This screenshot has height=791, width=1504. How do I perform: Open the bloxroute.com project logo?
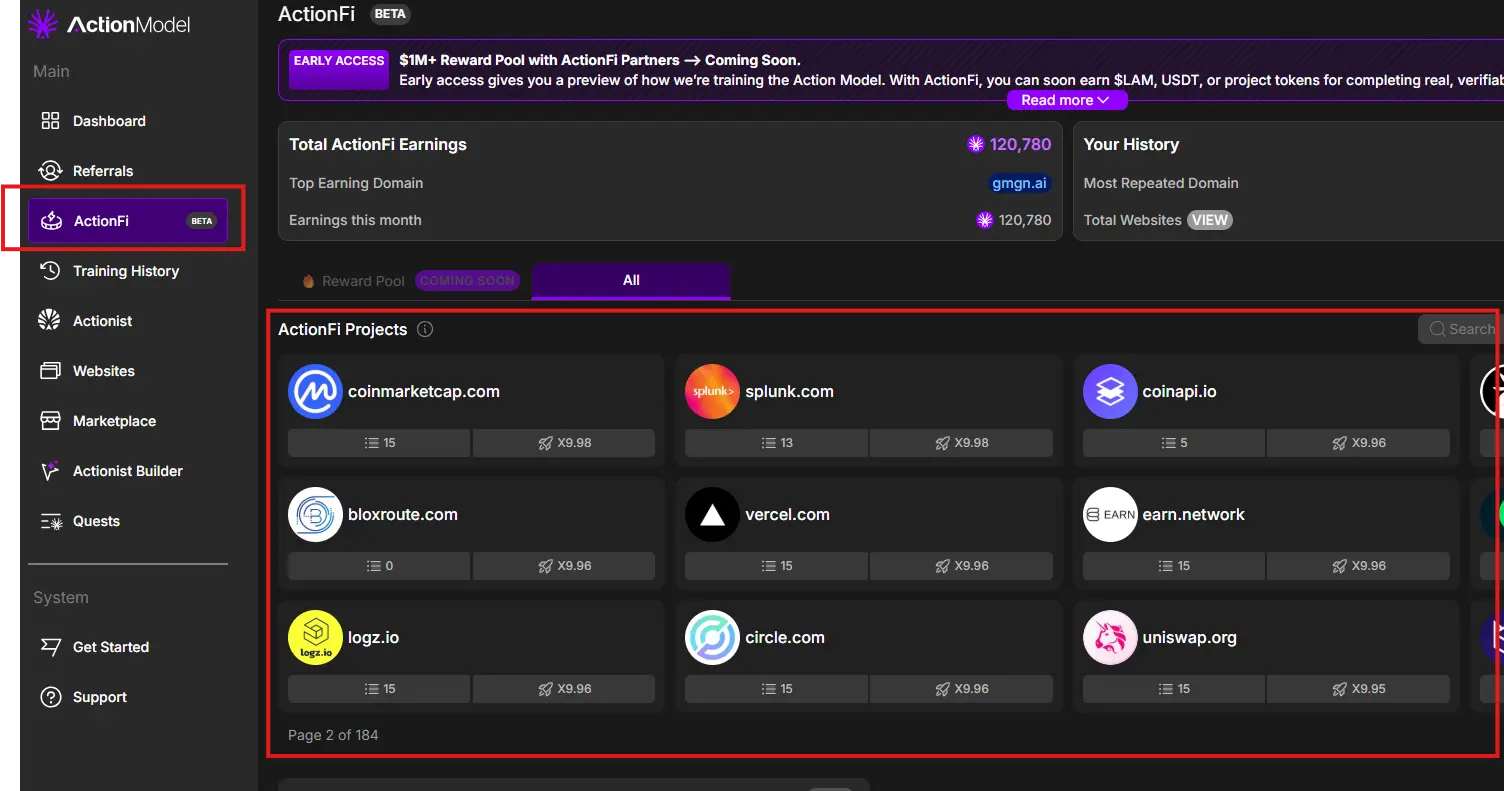coord(315,514)
